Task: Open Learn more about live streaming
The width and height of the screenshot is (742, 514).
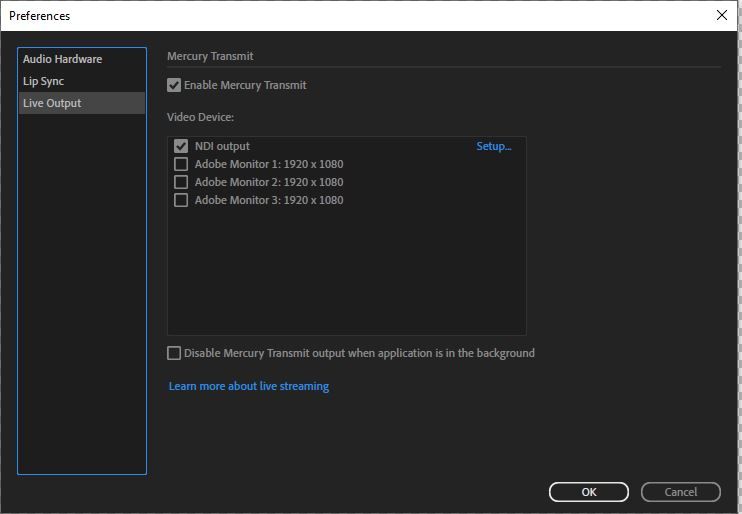Action: (x=248, y=386)
